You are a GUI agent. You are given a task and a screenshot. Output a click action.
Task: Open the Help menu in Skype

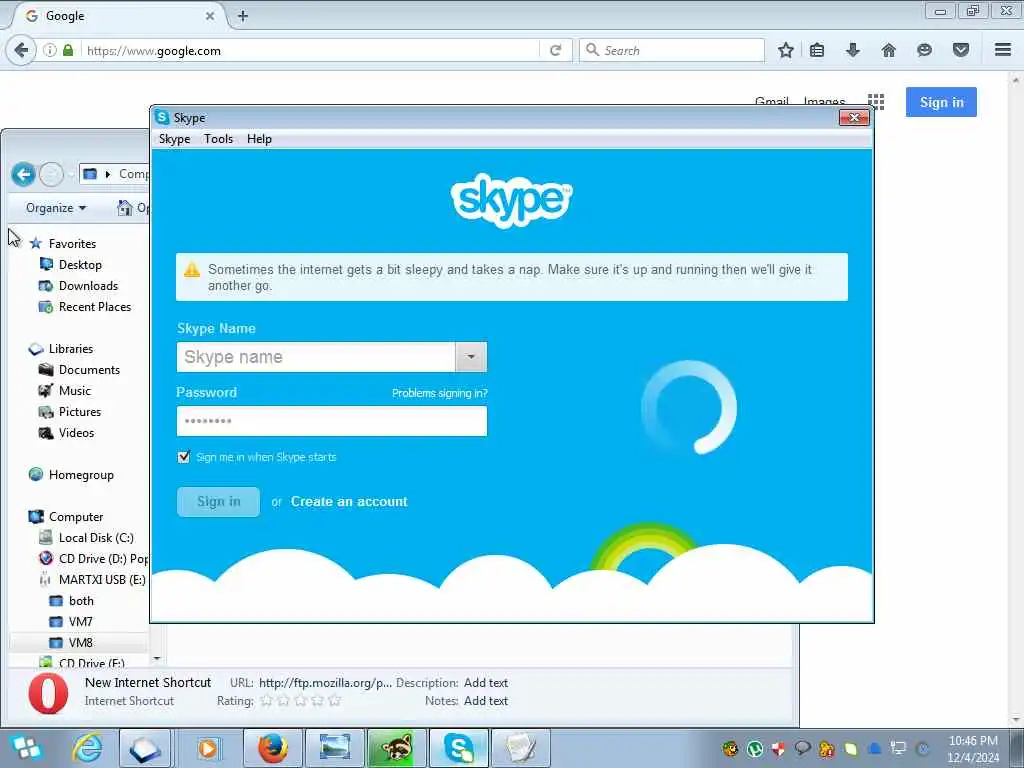pyautogui.click(x=259, y=139)
